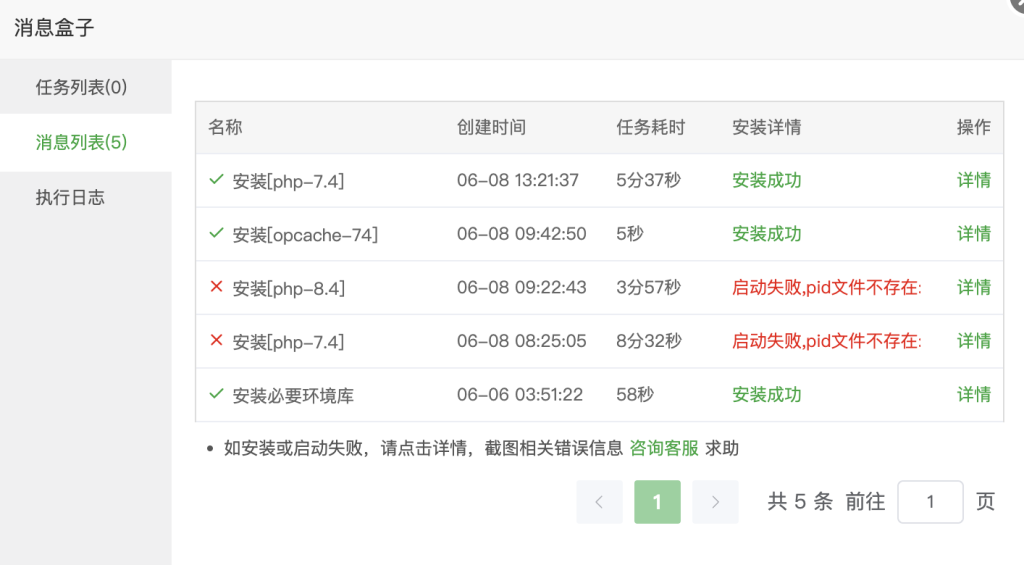This screenshot has height=565, width=1024.
Task: Select page 1 in the pagination
Action: click(x=657, y=502)
